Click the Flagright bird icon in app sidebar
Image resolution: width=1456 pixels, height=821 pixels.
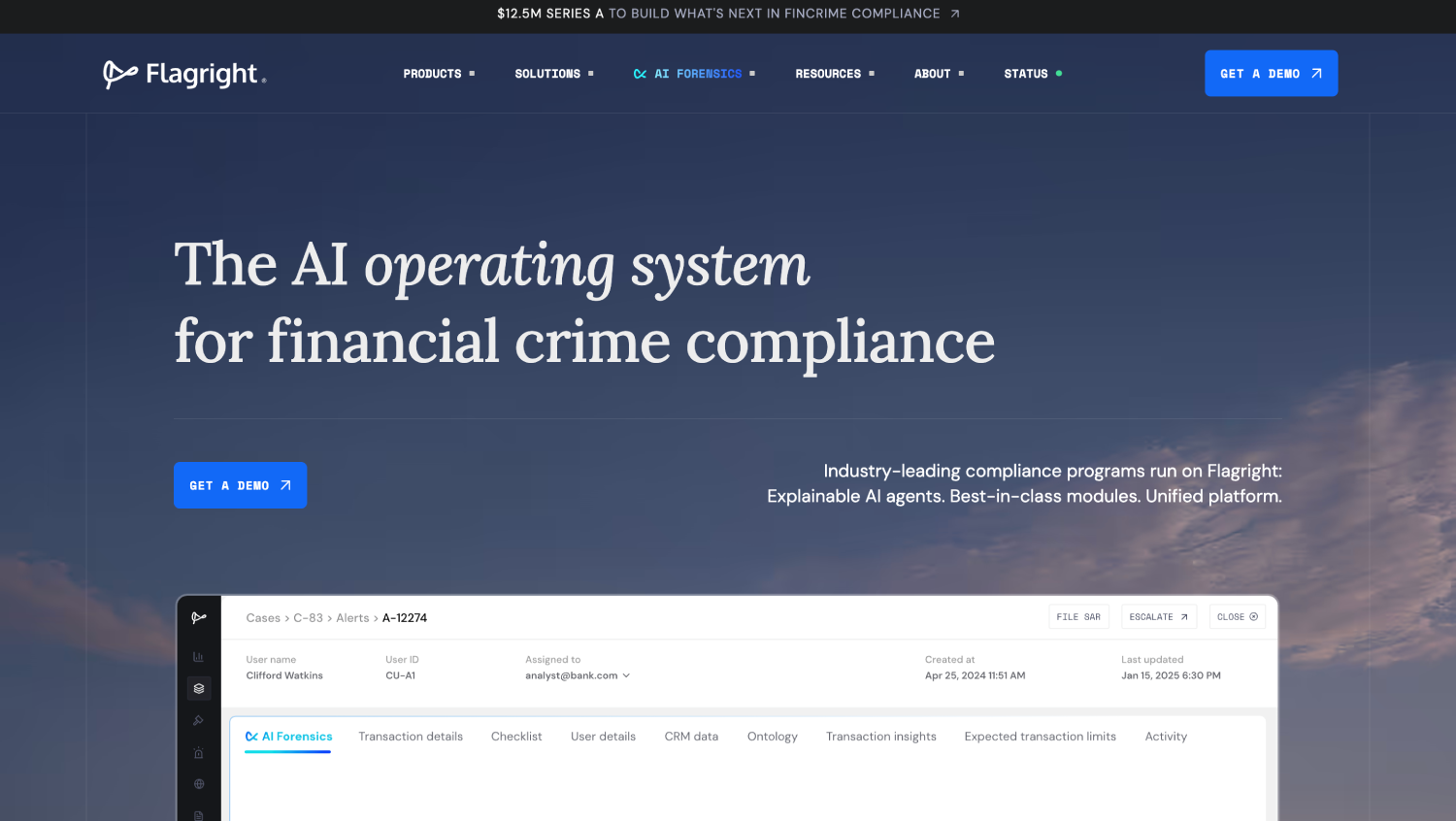pyautogui.click(x=199, y=617)
